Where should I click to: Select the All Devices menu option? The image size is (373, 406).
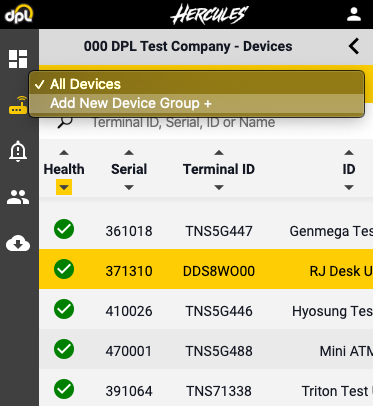pos(197,84)
